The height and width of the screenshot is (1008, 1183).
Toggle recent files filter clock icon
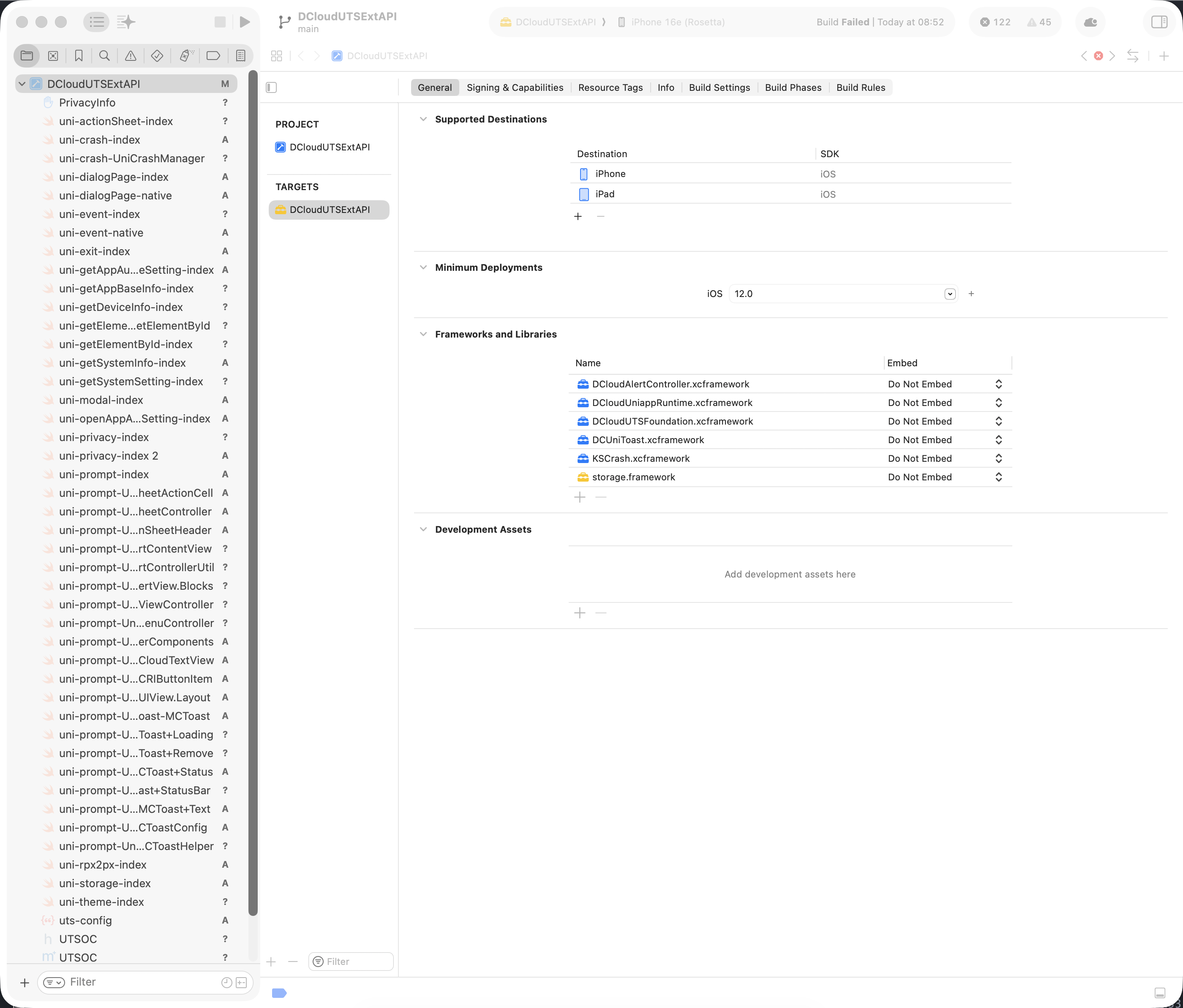tap(226, 982)
